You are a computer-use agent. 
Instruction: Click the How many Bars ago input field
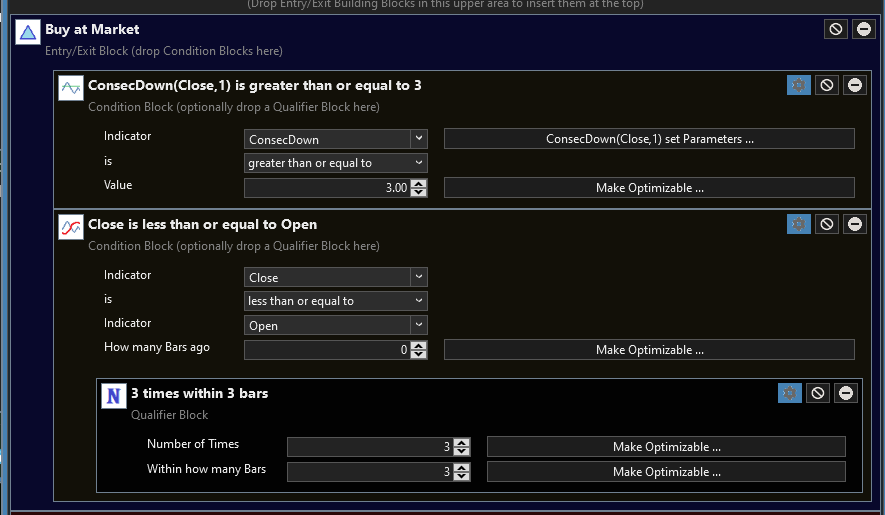click(x=326, y=350)
